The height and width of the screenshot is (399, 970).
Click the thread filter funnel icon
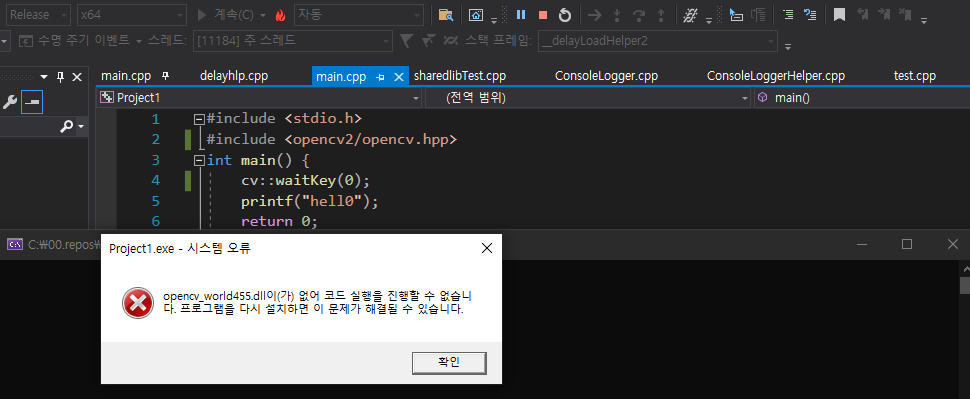[x=406, y=41]
